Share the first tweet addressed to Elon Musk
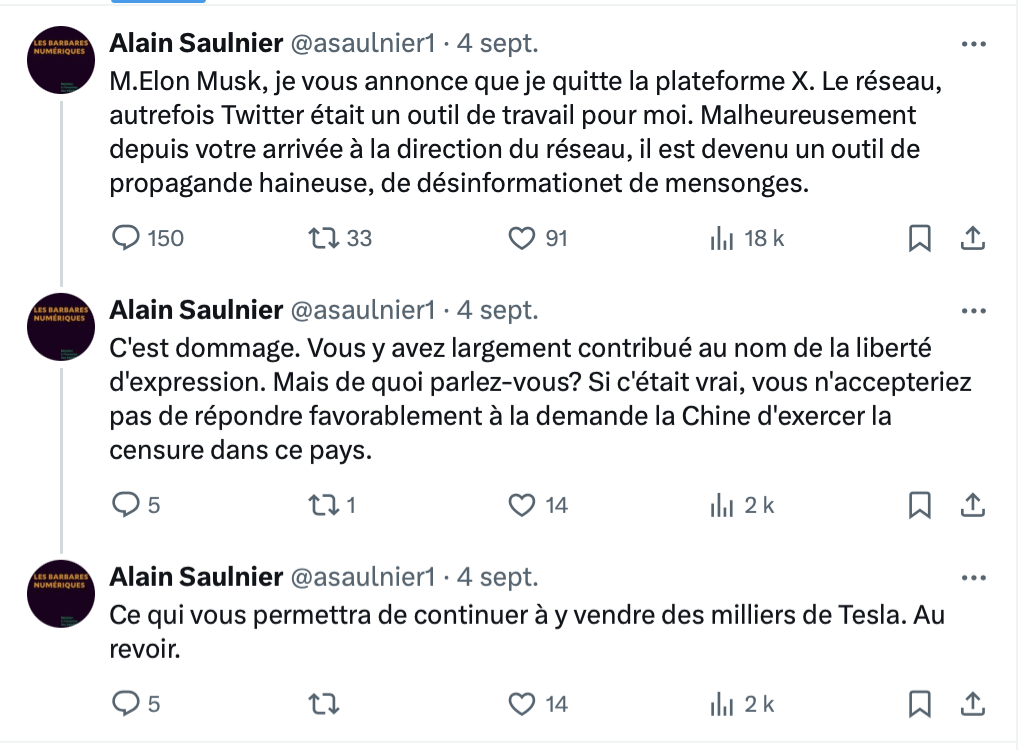Screen dimensions: 1028x750 [x=973, y=238]
